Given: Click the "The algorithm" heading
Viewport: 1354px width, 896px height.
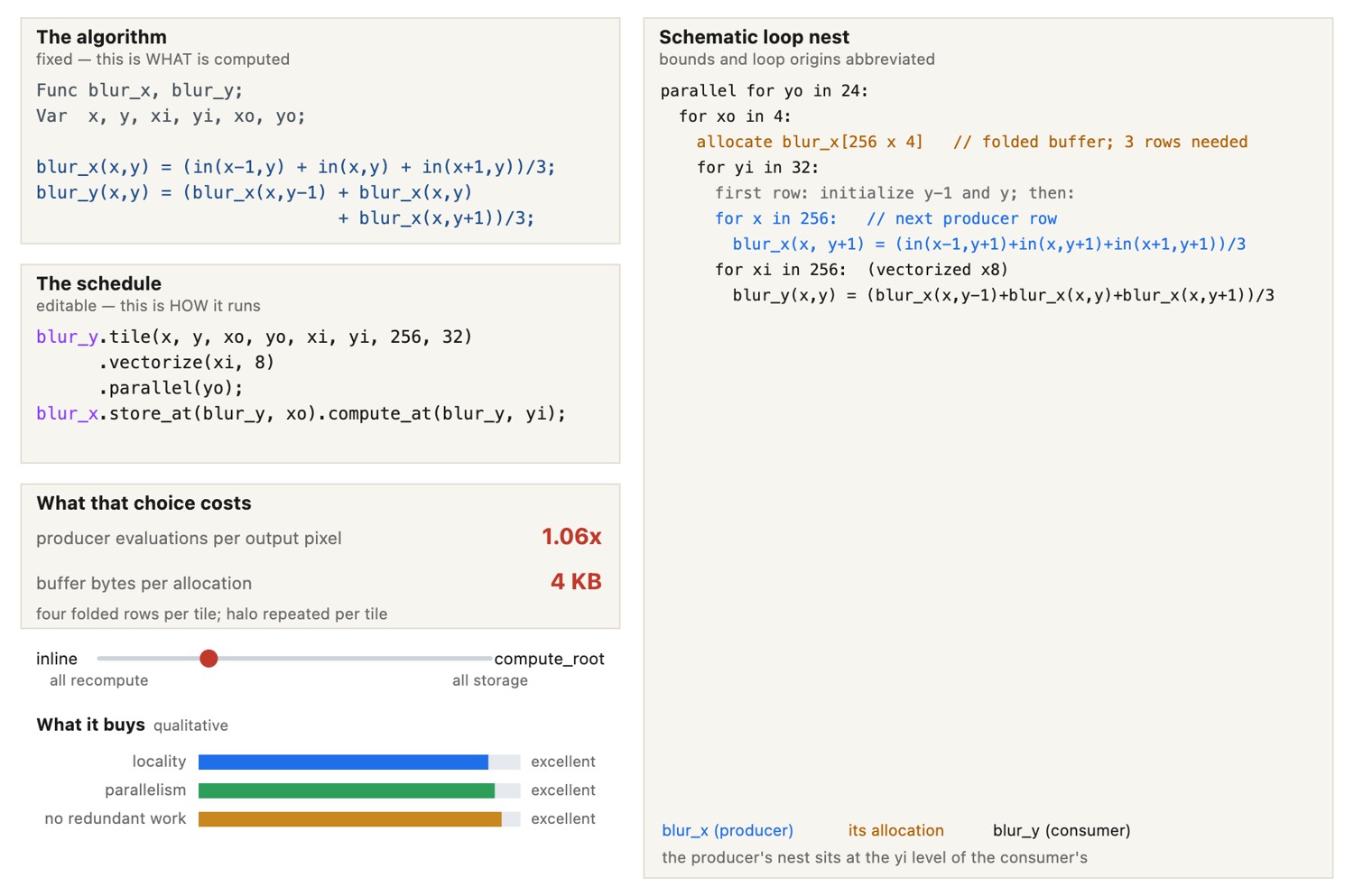Looking at the screenshot, I should pyautogui.click(x=102, y=37).
